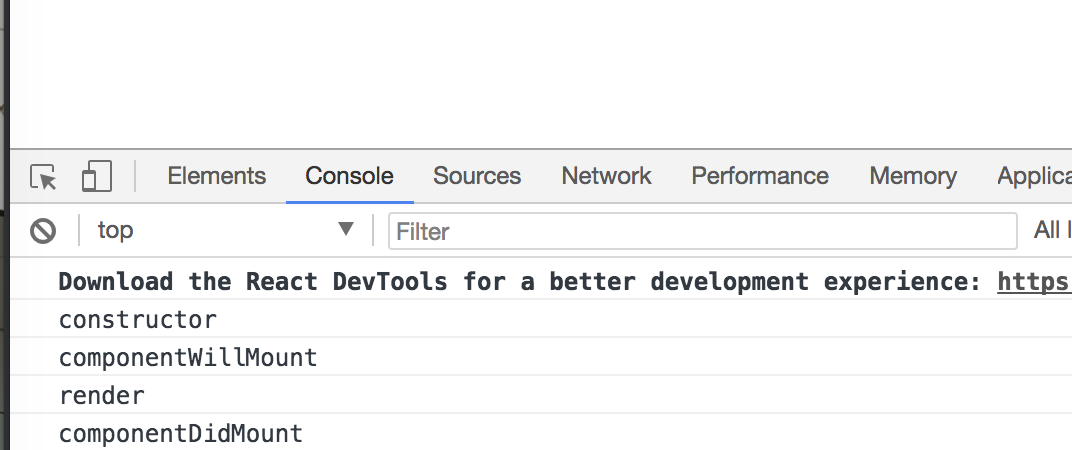The width and height of the screenshot is (1072, 450).
Task: Click the "componentWillMount" log entry
Action: (x=188, y=357)
